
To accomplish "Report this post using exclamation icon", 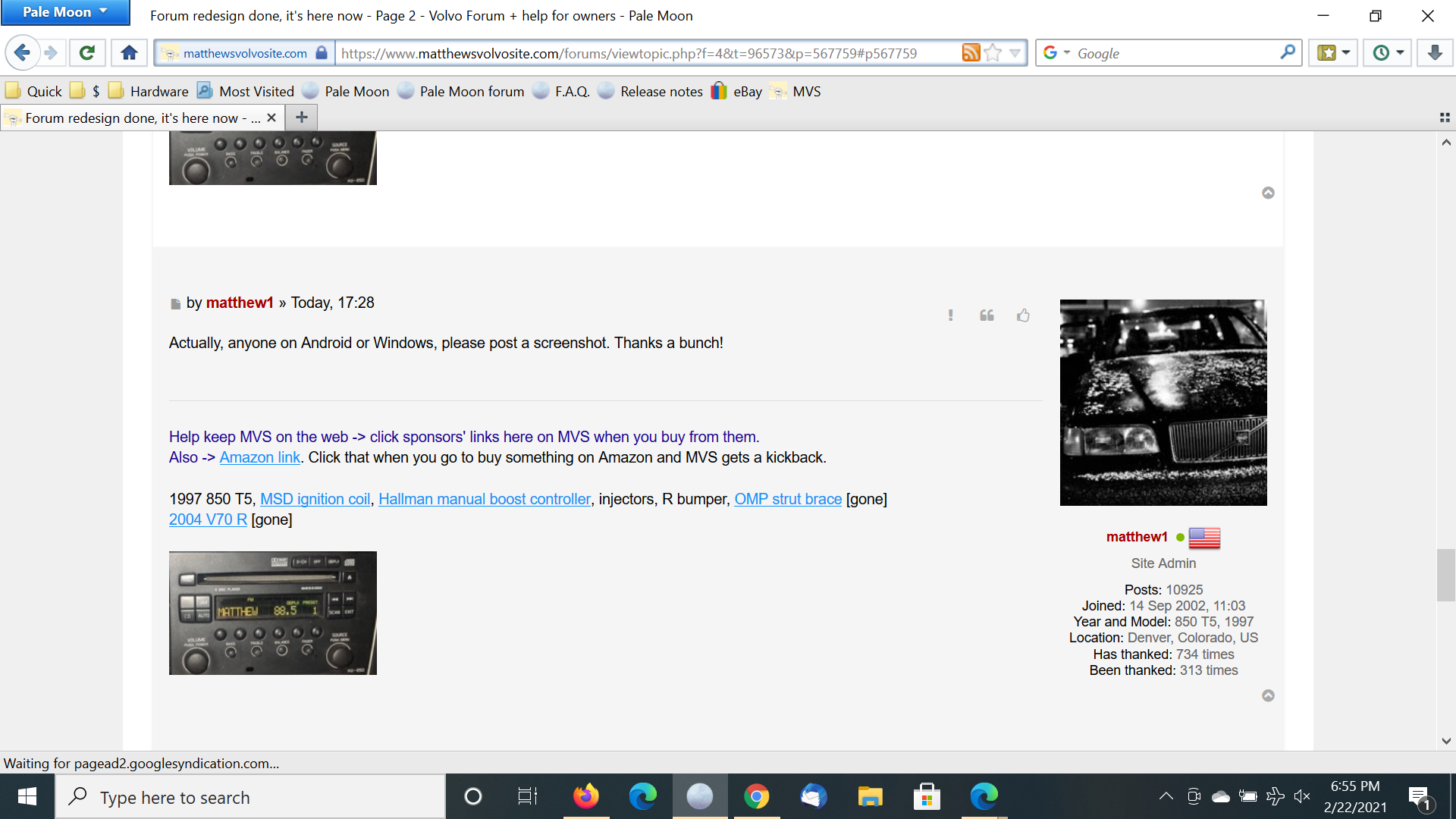I will click(950, 315).
